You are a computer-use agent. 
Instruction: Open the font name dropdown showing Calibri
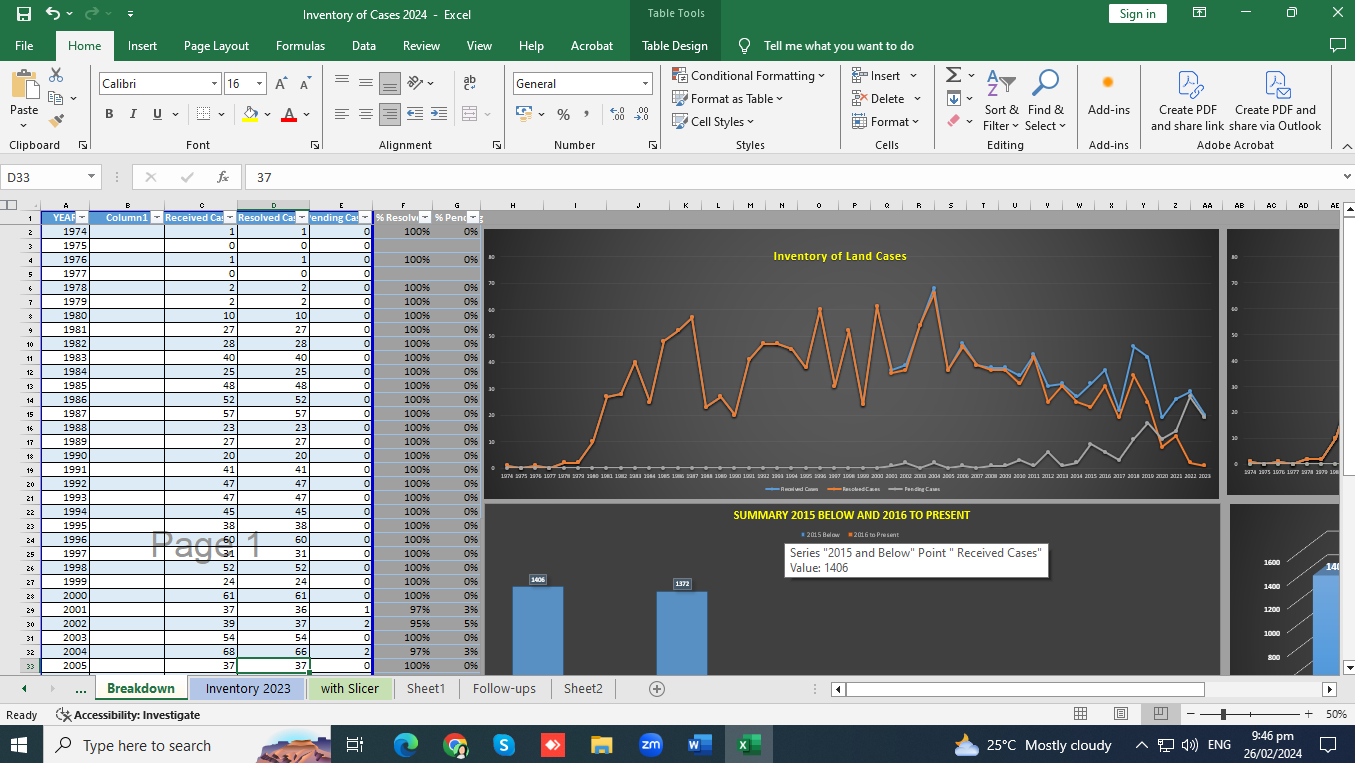214,84
